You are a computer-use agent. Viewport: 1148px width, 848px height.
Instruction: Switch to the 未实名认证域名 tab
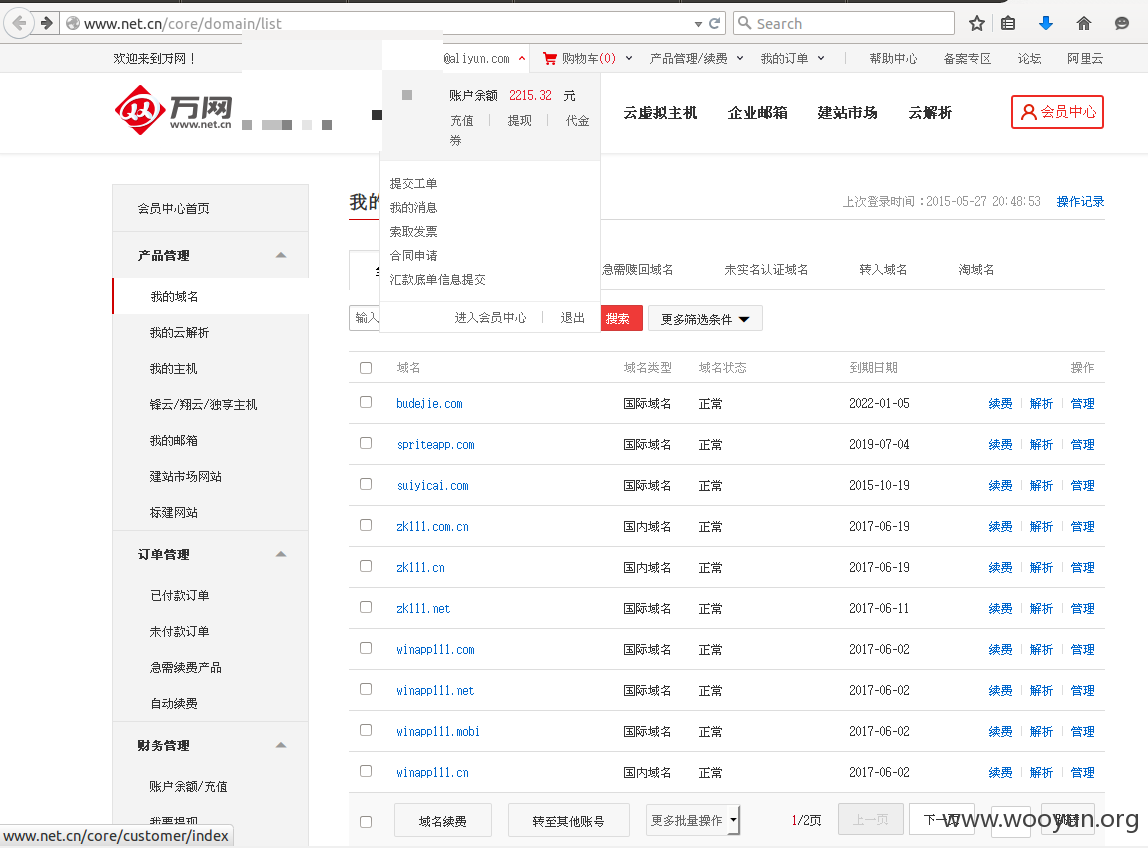pyautogui.click(x=766, y=269)
